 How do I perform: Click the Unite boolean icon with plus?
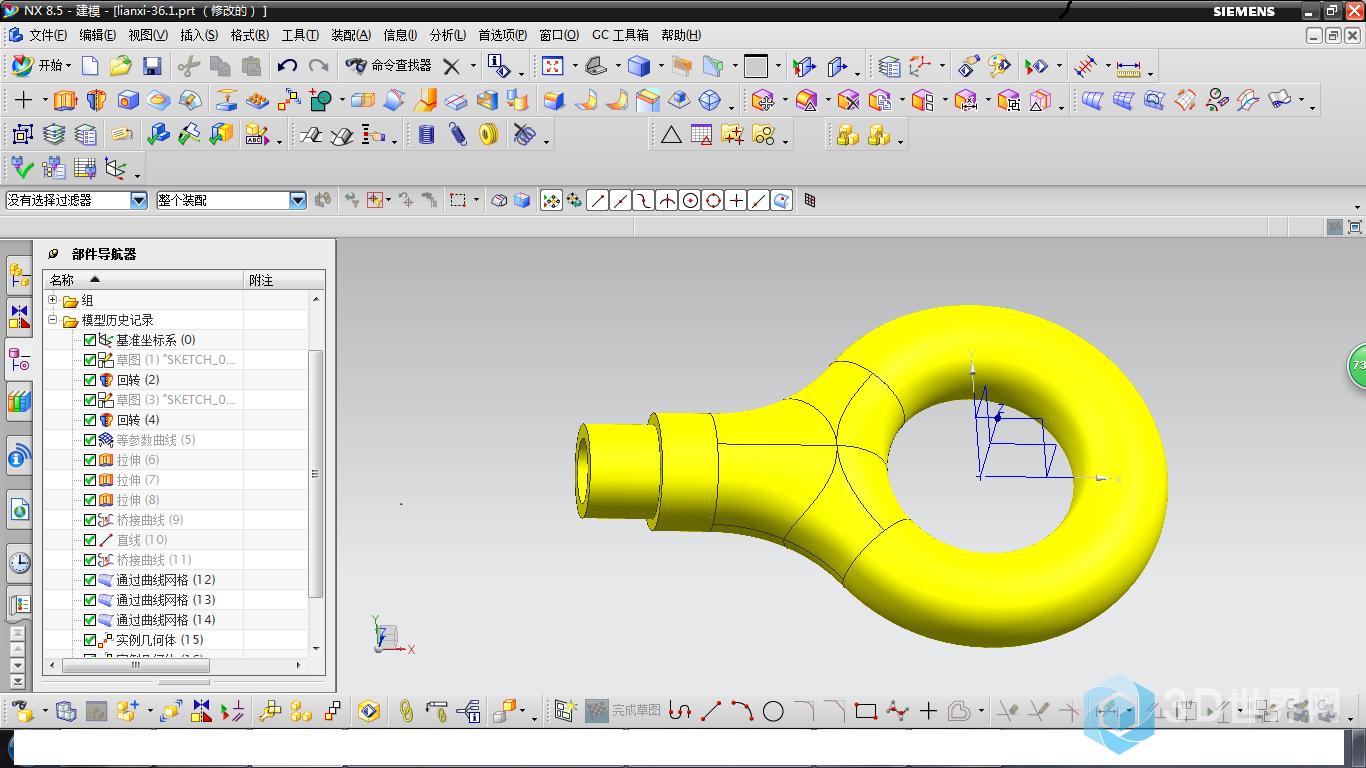click(x=320, y=100)
